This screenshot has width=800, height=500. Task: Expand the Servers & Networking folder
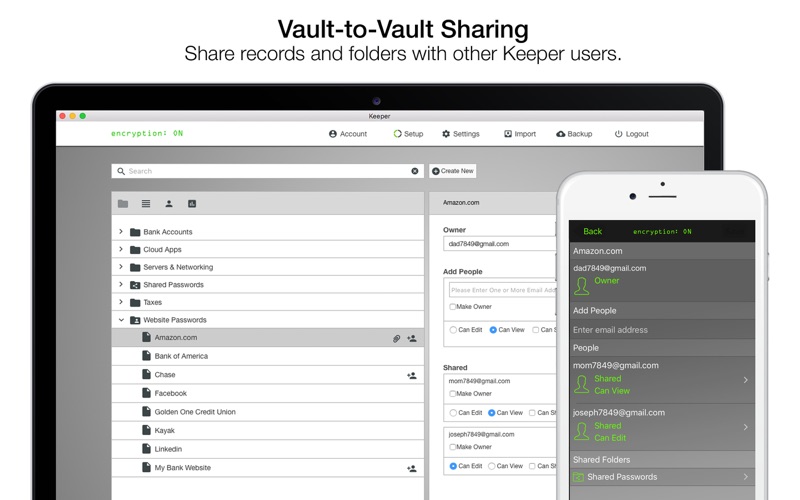click(121, 267)
